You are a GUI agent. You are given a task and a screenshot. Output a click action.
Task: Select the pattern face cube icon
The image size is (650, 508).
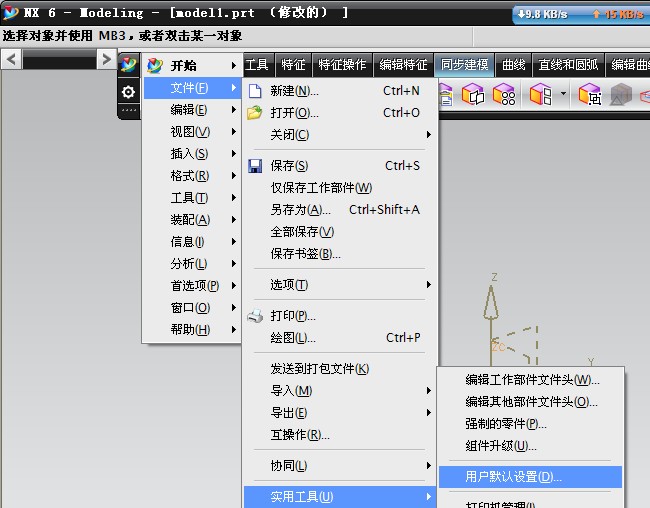tap(504, 94)
